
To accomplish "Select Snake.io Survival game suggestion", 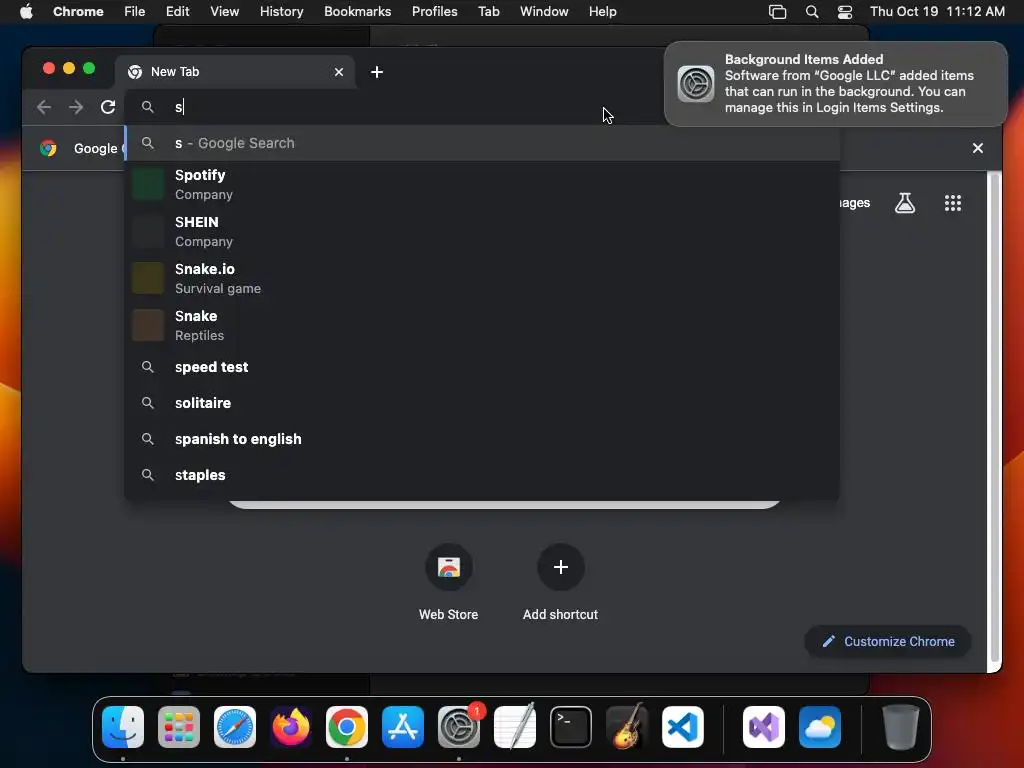I will point(482,278).
